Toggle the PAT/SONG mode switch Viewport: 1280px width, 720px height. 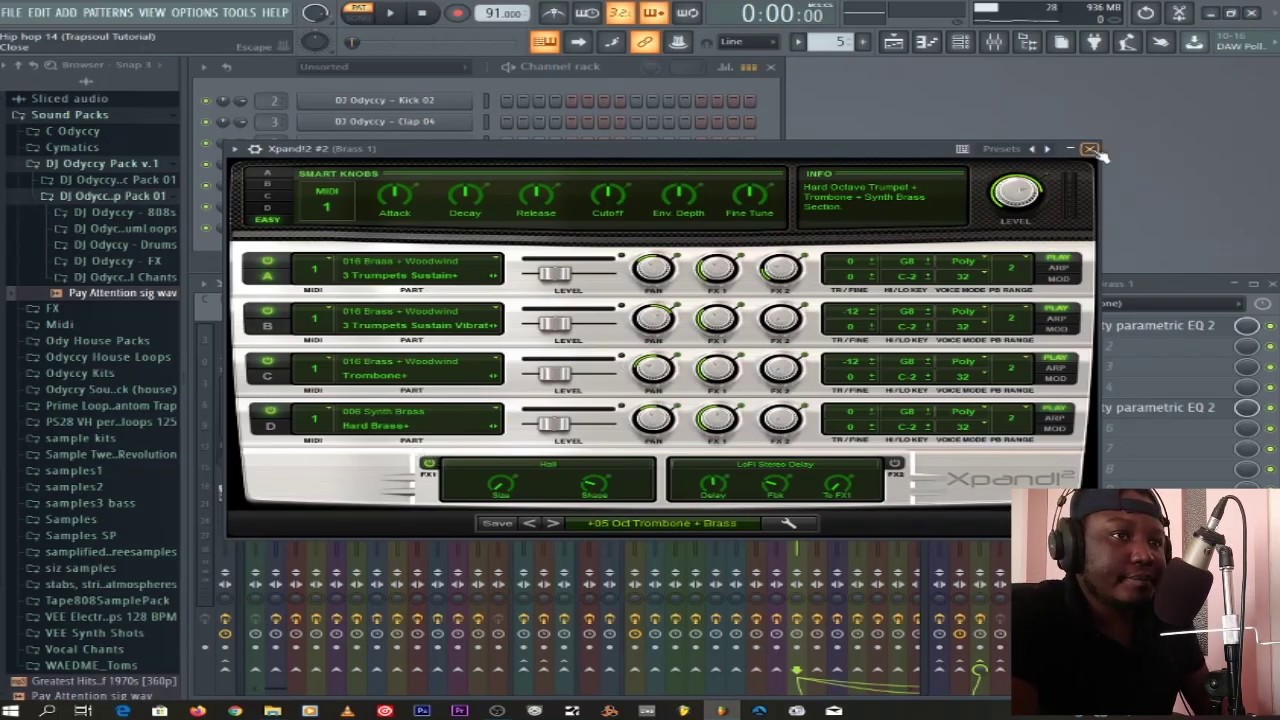[x=357, y=12]
